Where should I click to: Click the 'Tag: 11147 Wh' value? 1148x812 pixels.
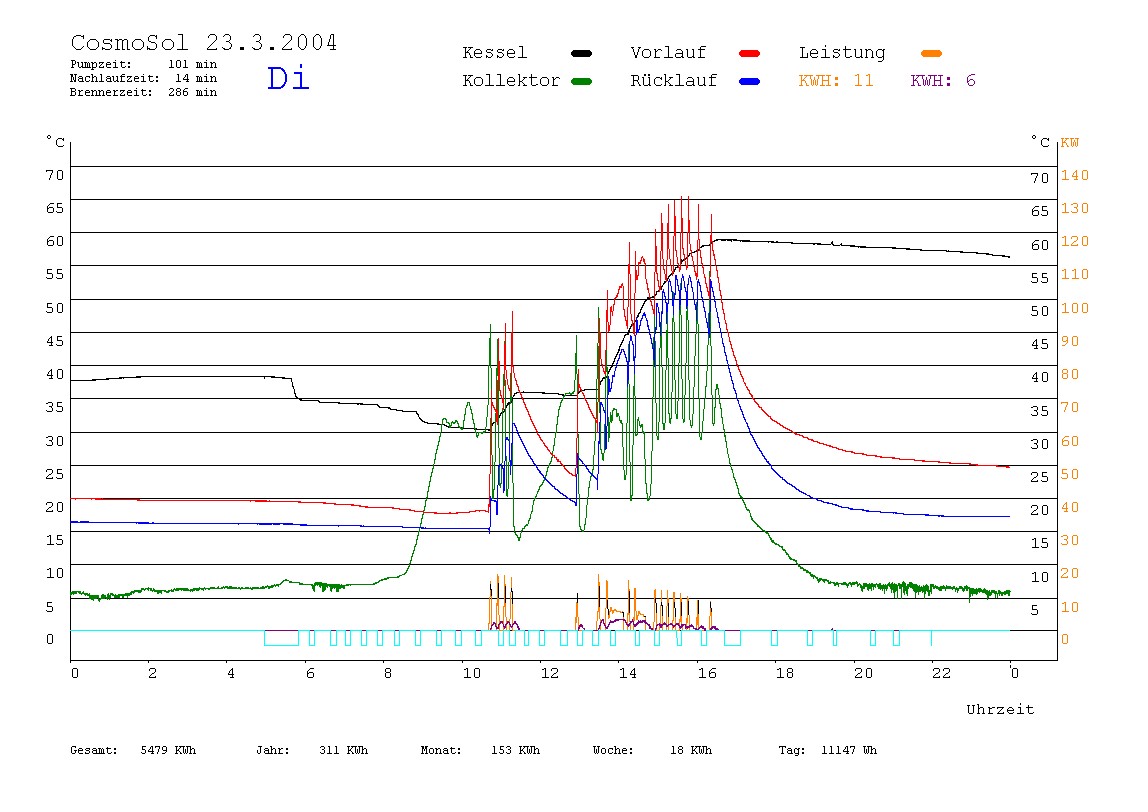(x=827, y=750)
